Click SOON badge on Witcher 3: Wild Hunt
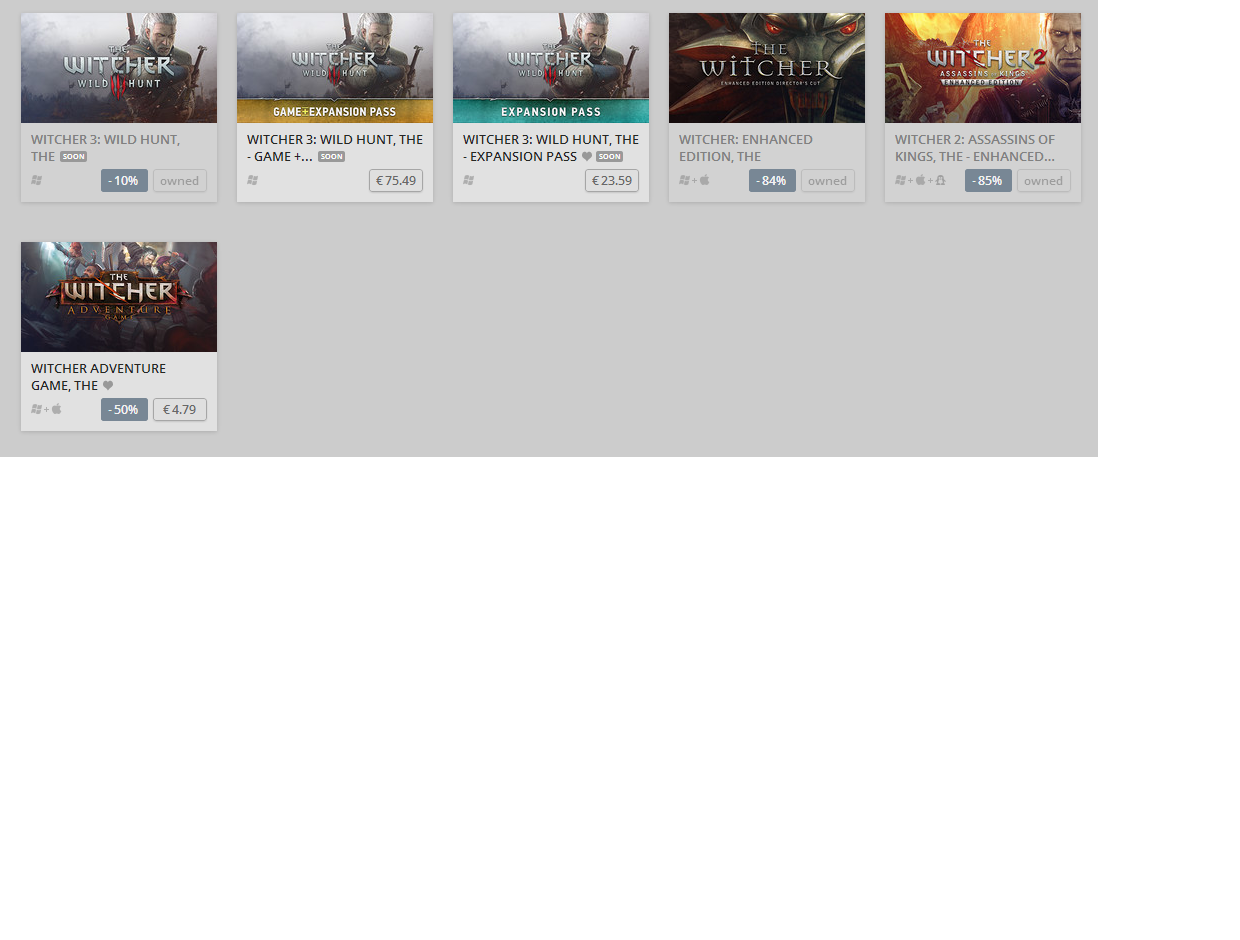 click(x=73, y=156)
